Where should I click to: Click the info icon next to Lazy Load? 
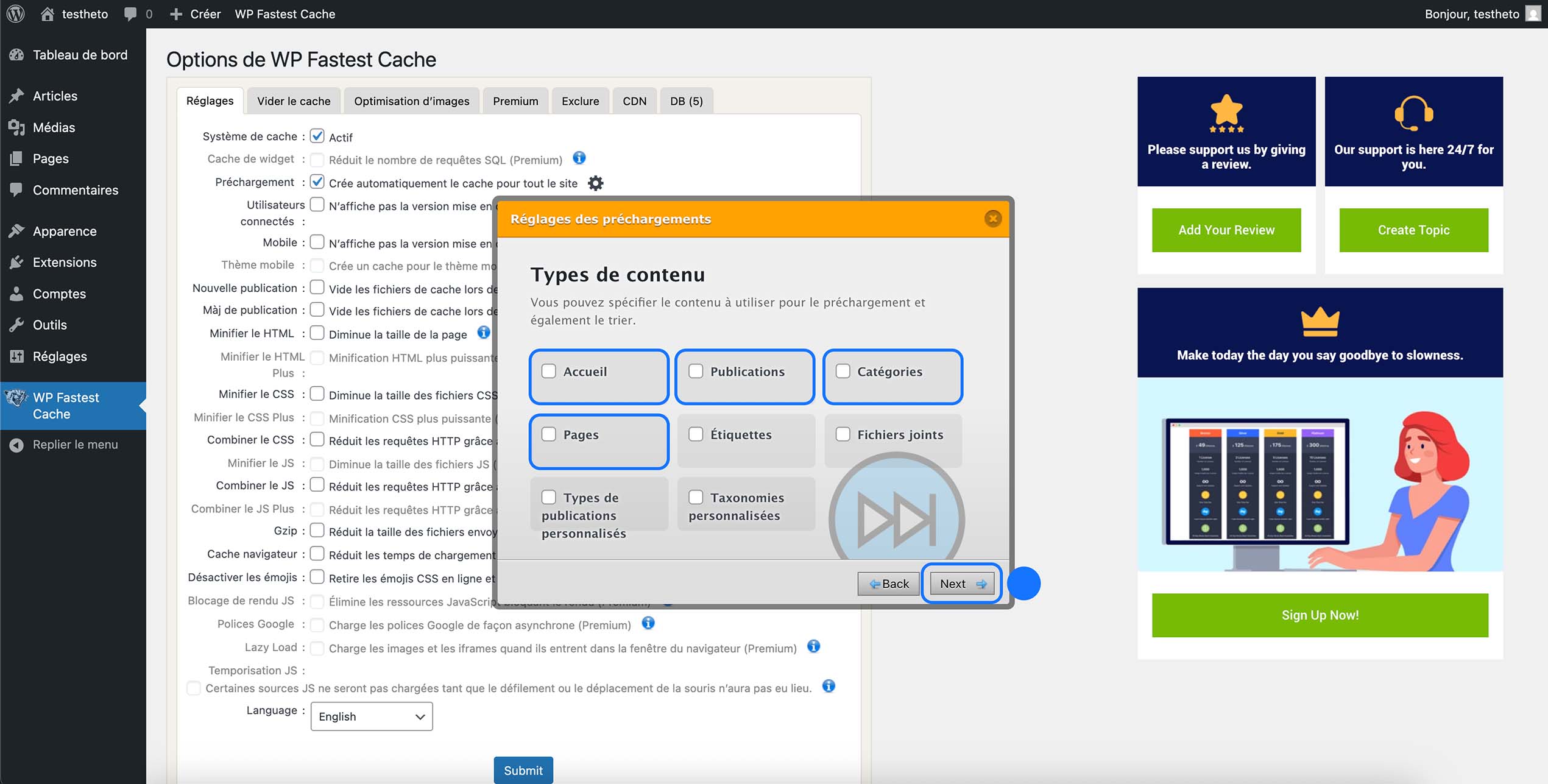(813, 647)
